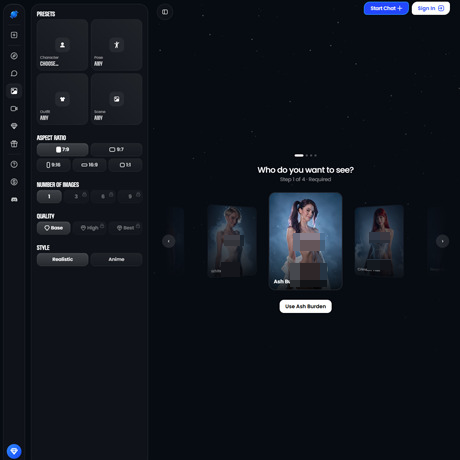Select the 7:9 aspect ratio

[62, 150]
